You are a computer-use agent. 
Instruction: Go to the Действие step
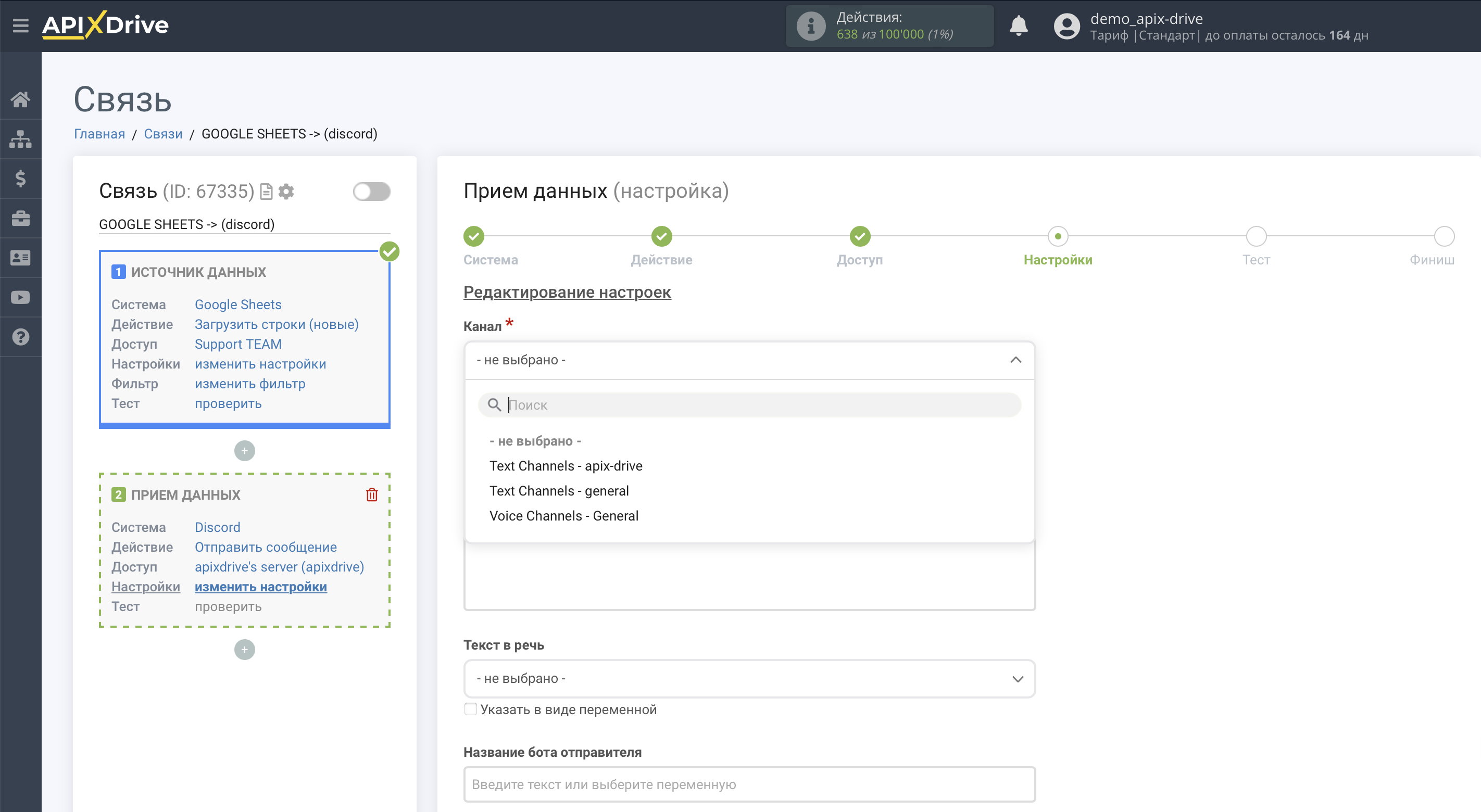(662, 236)
